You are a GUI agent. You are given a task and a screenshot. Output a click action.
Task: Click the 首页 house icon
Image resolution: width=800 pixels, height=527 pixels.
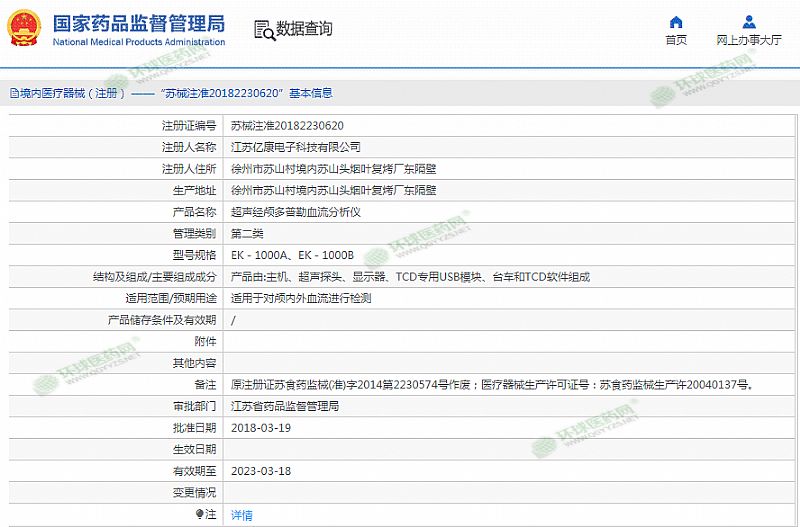coord(676,22)
